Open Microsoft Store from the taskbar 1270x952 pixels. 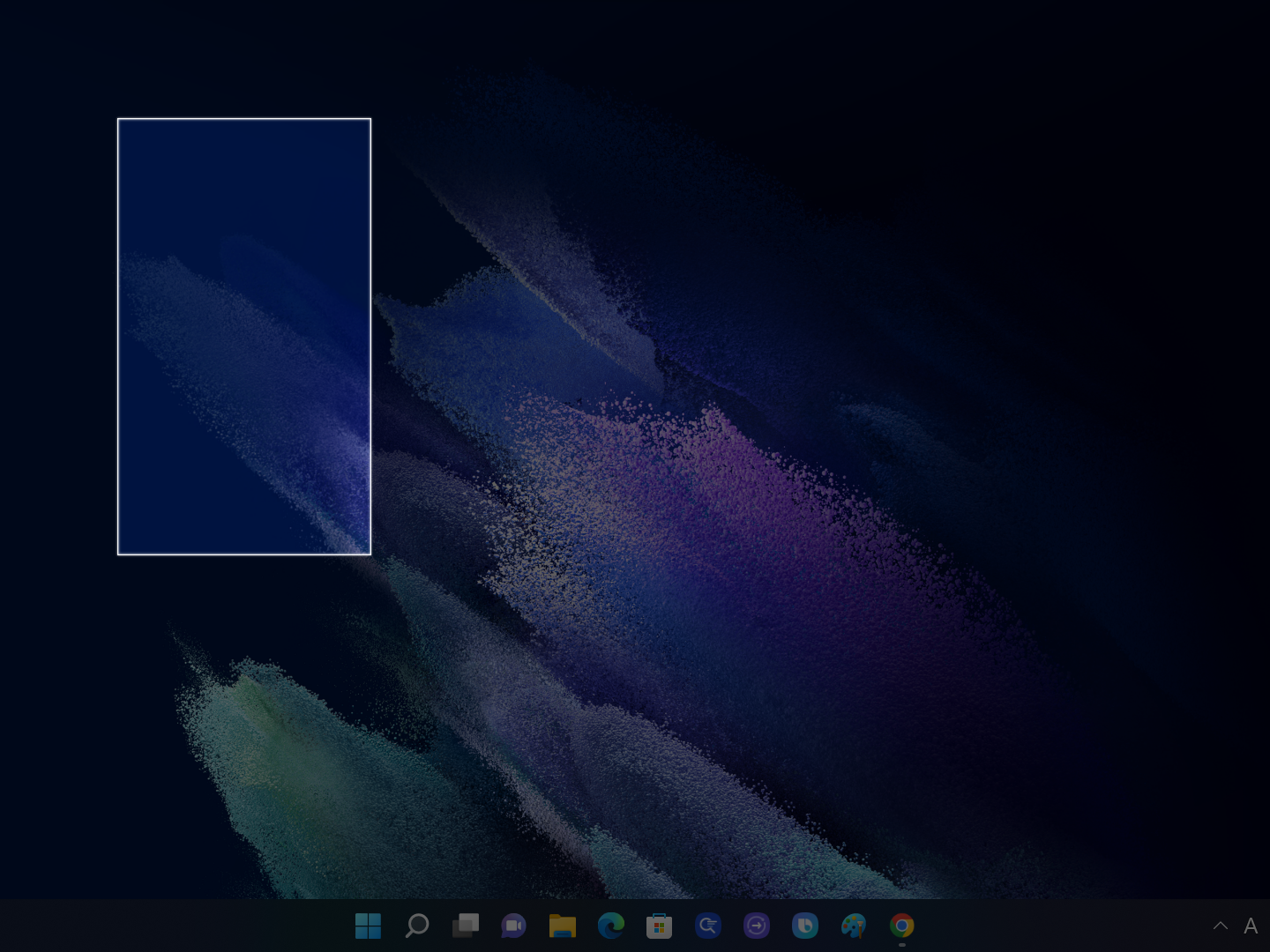[x=659, y=926]
